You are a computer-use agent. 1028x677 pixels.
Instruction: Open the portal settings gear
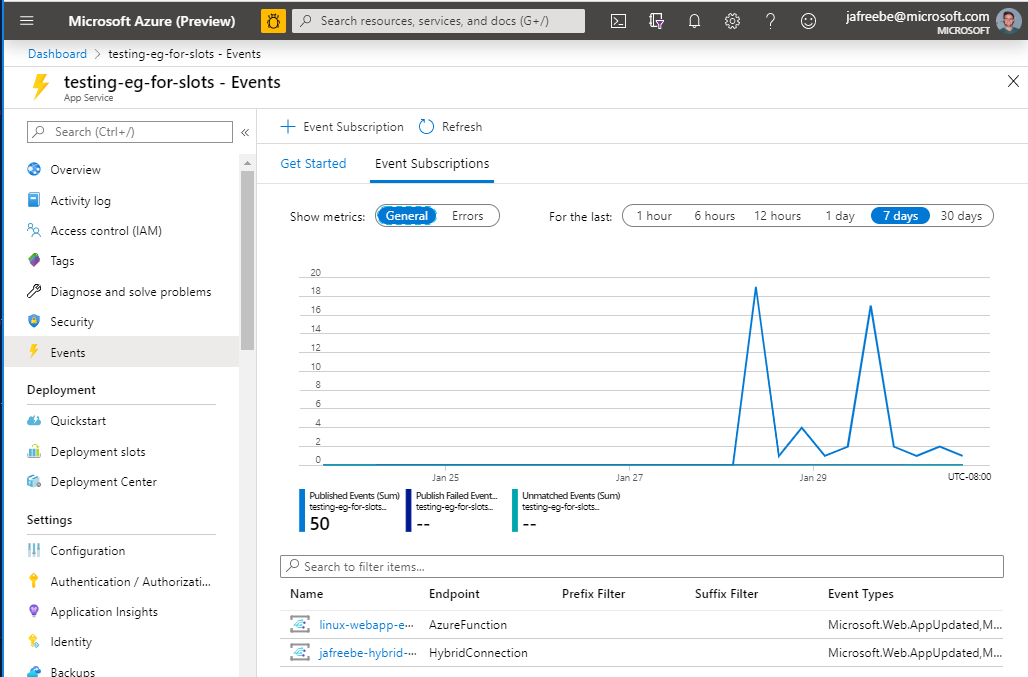click(732, 21)
